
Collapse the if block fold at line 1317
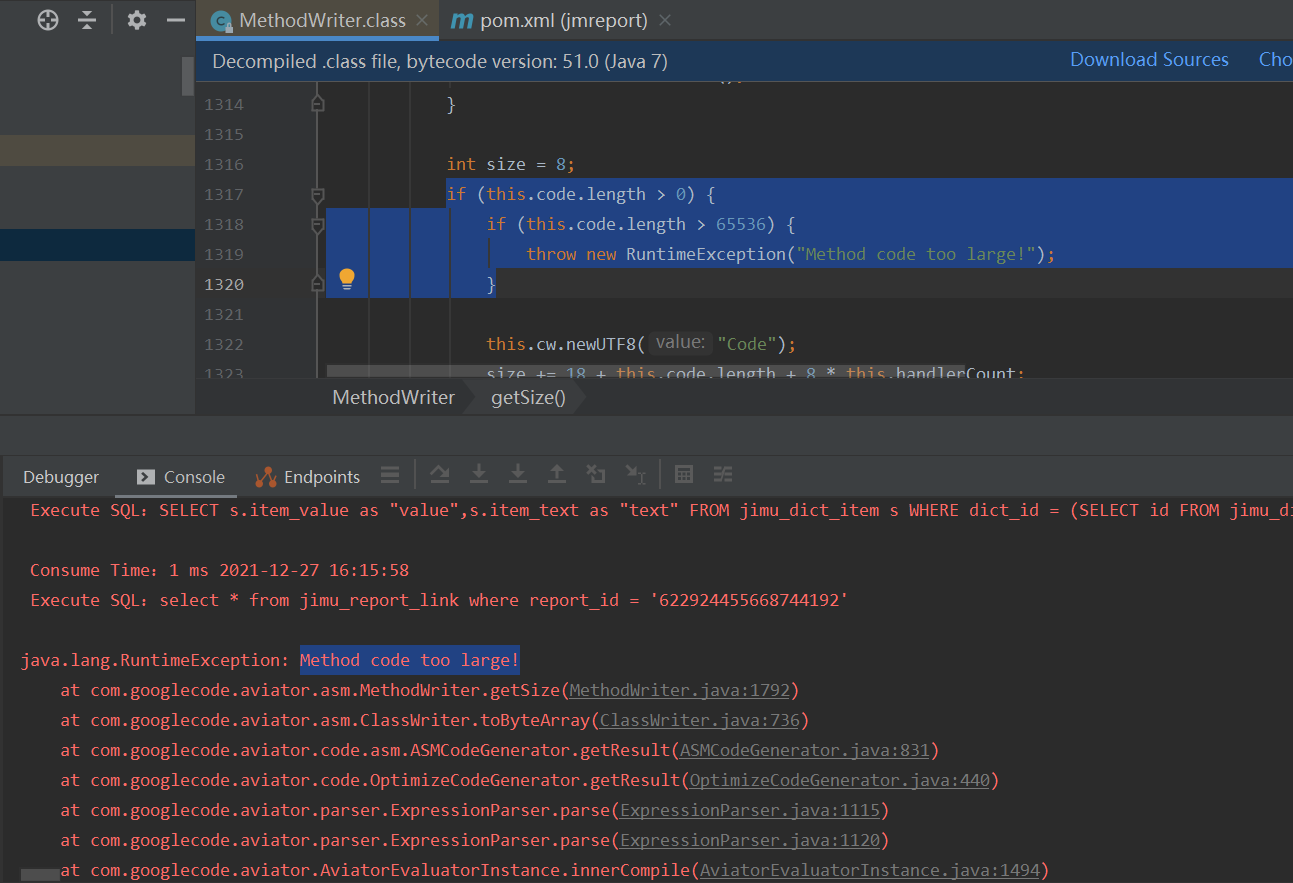click(317, 194)
